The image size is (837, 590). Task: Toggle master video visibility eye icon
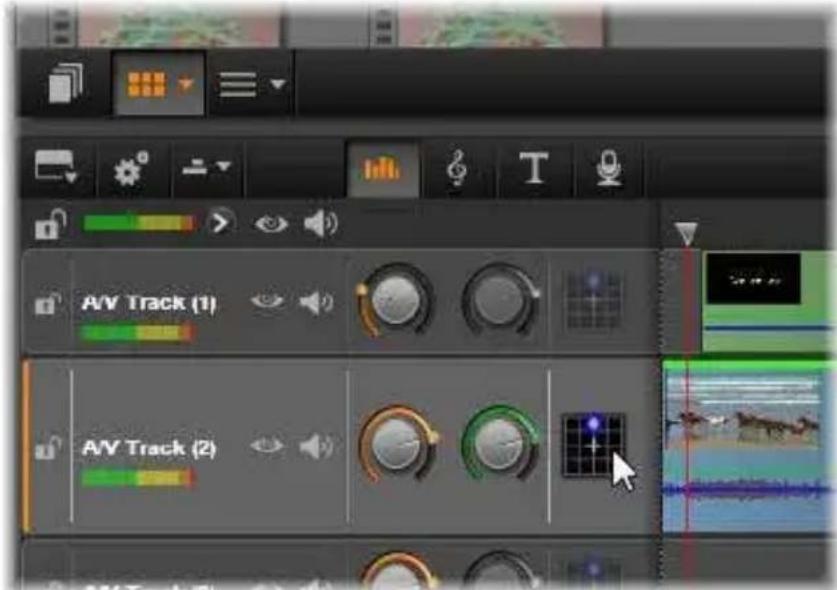[x=271, y=223]
